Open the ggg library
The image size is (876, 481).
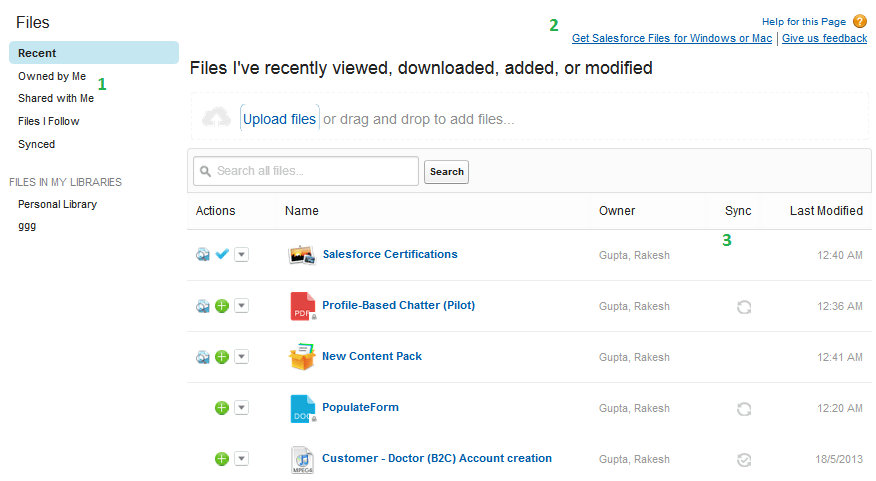(27, 226)
